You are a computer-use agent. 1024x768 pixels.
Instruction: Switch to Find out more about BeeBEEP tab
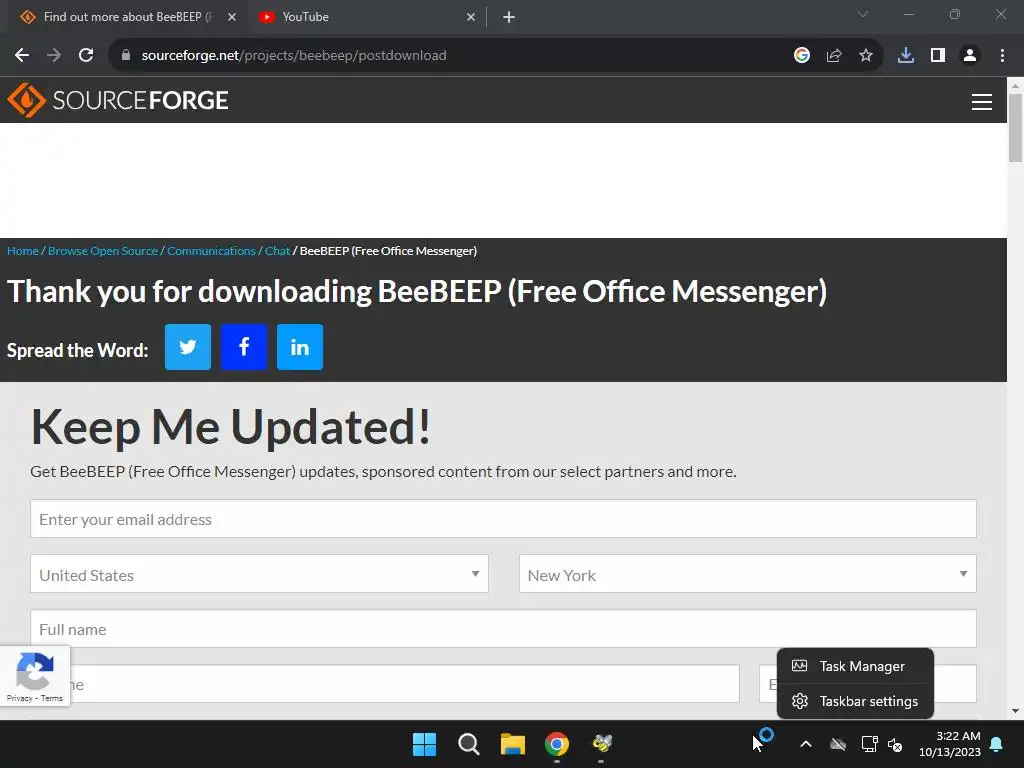128,18
